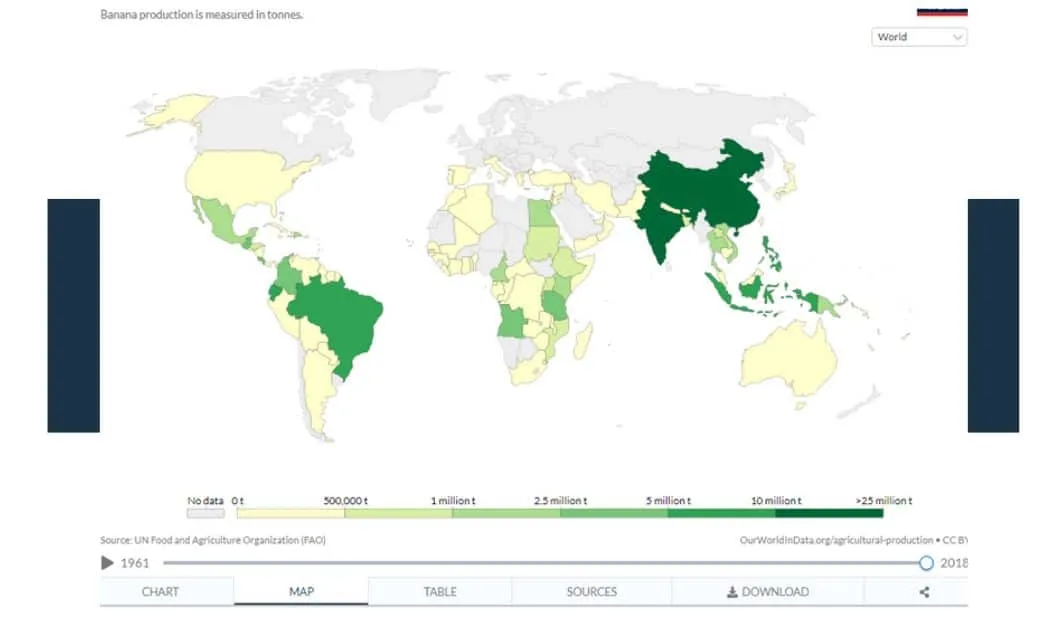Click the year slider handle at 2018
This screenshot has height=630, width=1062.
[x=928, y=562]
